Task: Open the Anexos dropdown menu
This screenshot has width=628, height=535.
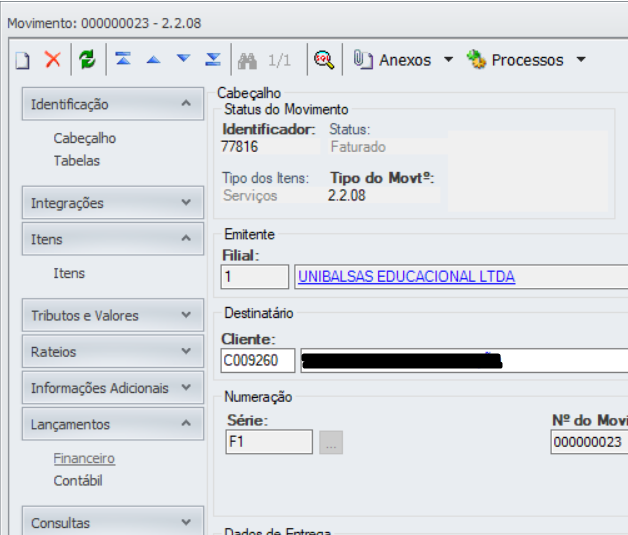Action: tap(448, 60)
